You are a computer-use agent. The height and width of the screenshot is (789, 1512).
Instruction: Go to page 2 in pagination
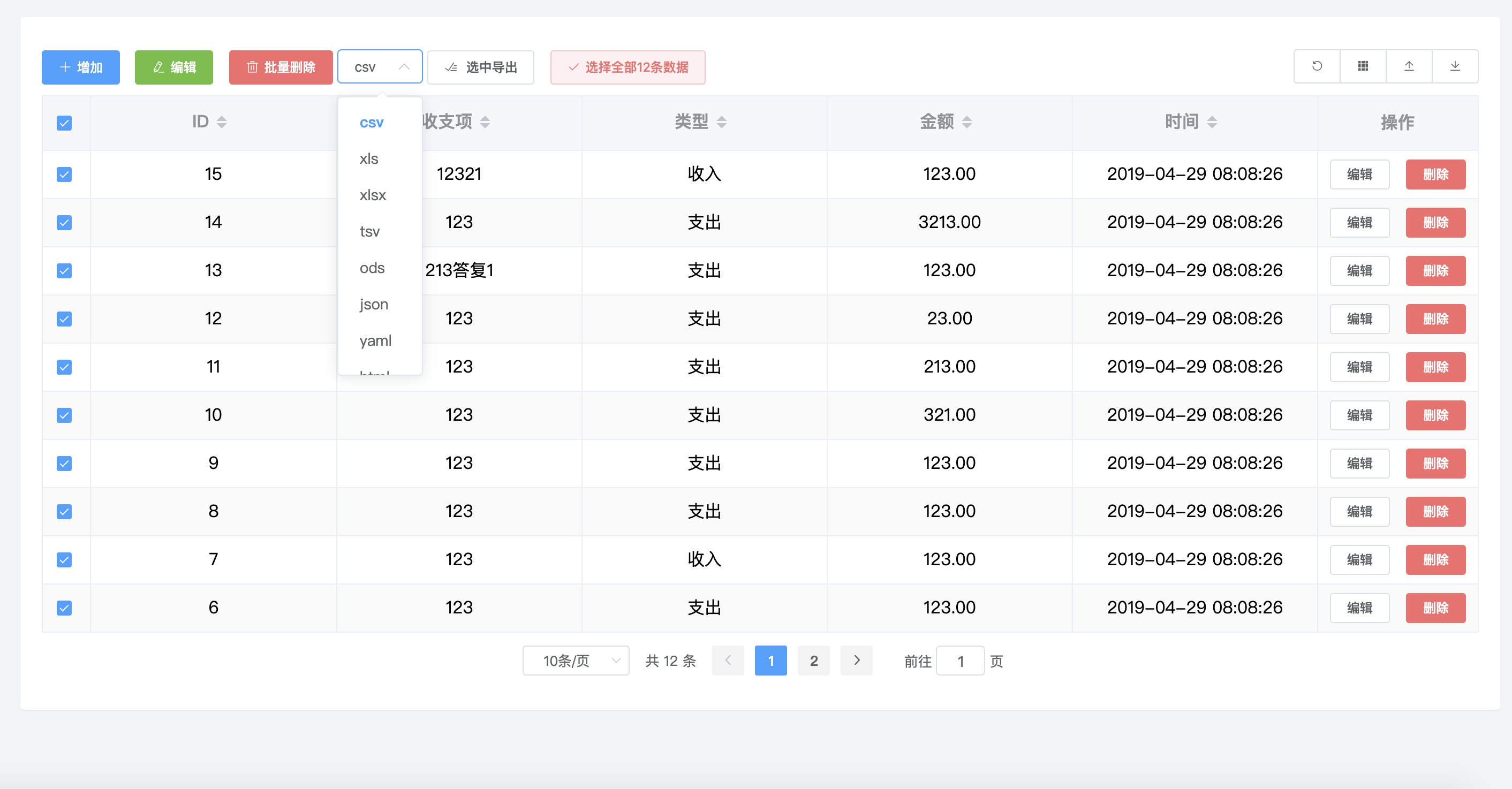click(x=813, y=661)
